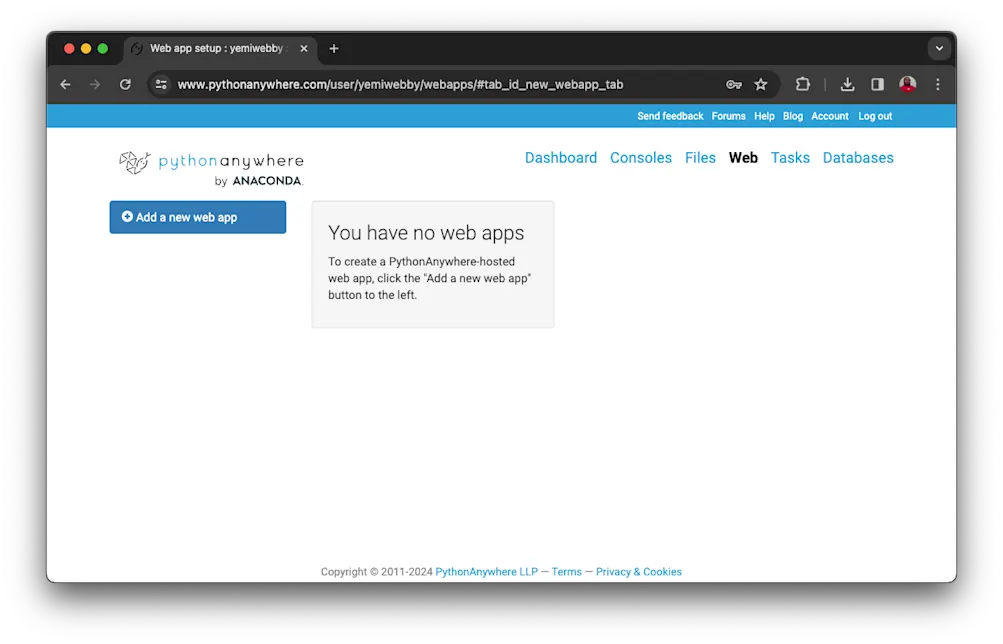The width and height of the screenshot is (1003, 644).
Task: View site information icon in the address bar
Action: pos(161,84)
